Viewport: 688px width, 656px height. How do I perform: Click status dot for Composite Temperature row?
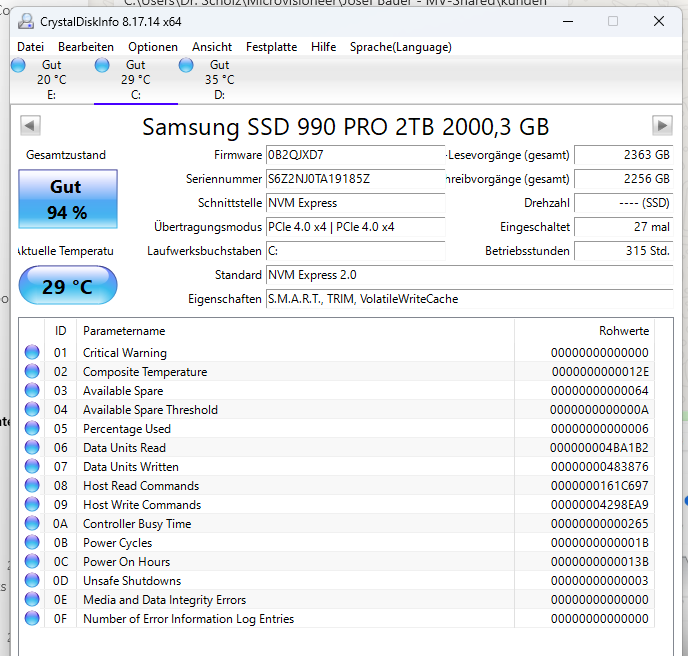[32, 371]
